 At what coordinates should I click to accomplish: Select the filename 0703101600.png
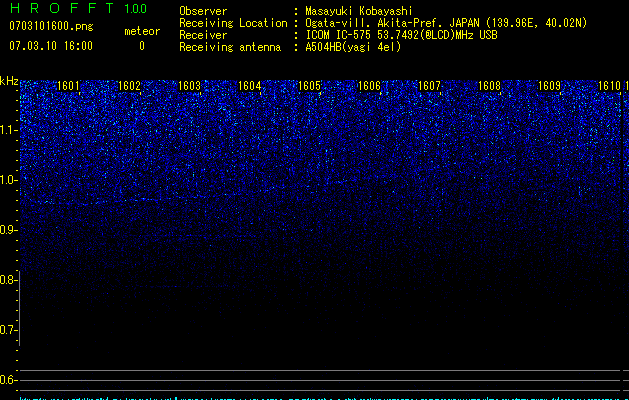(x=51, y=26)
